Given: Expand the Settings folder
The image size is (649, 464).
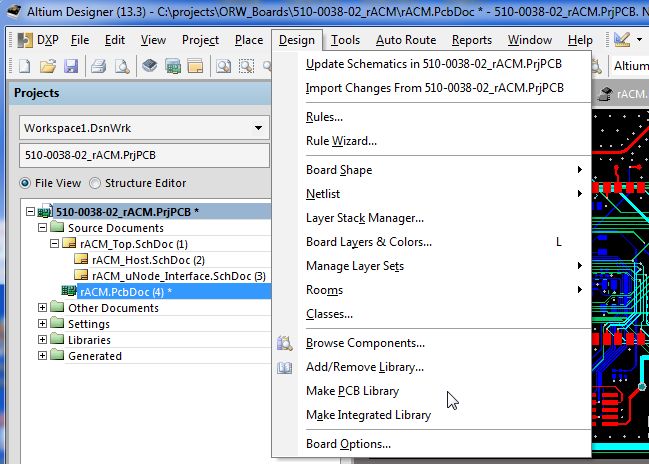Looking at the screenshot, I should [42, 324].
